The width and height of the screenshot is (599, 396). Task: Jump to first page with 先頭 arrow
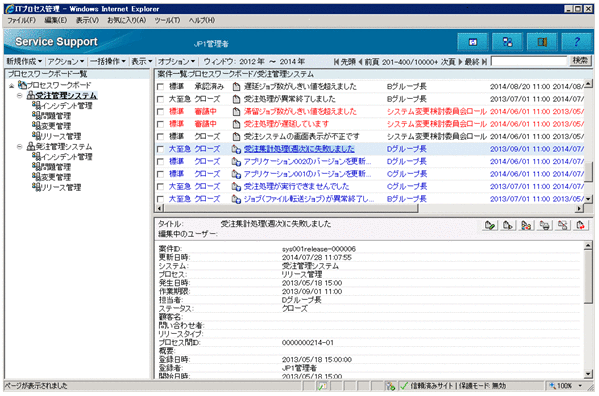(336, 62)
